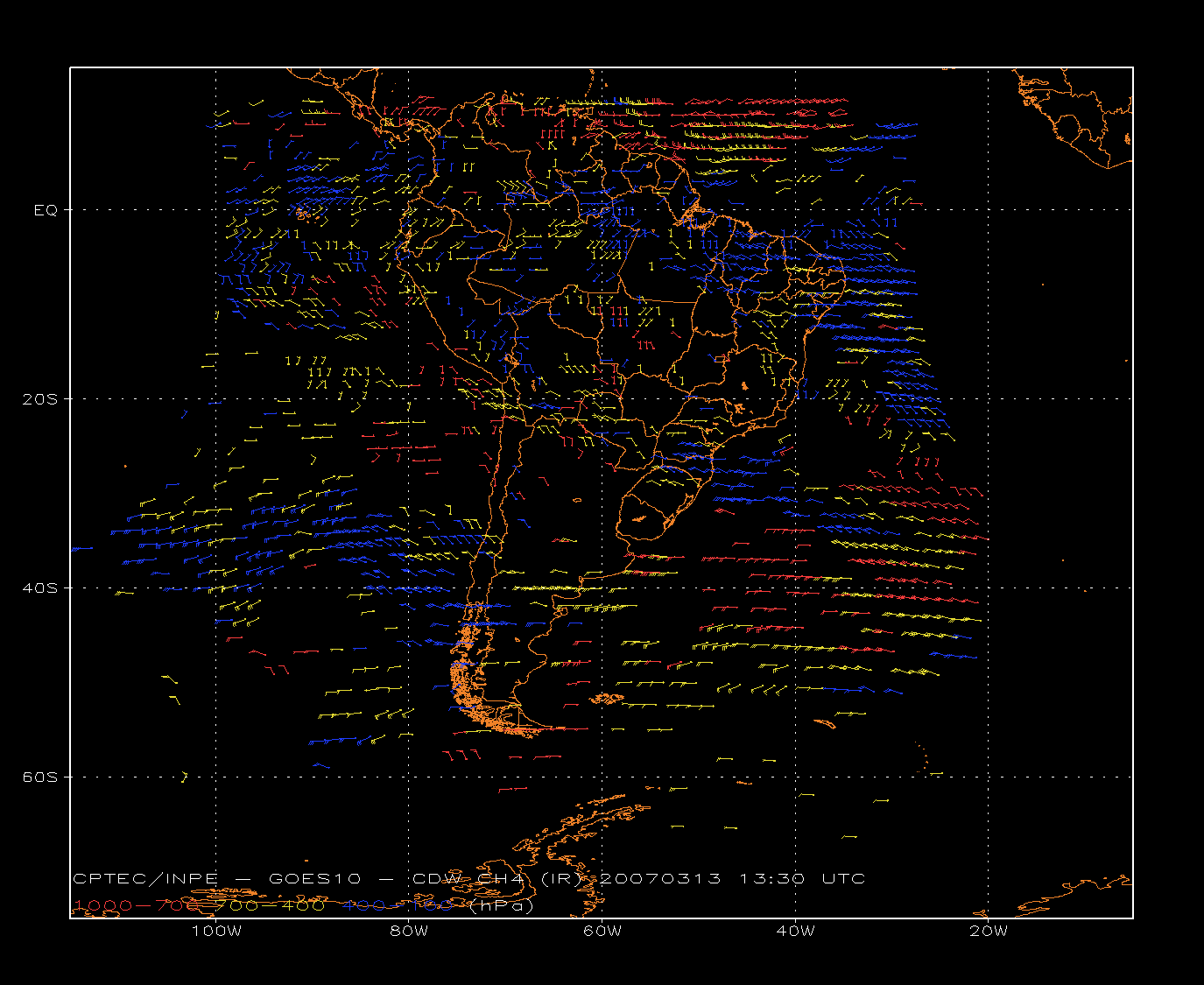Screen dimensions: 1204x985
Task: Click the (hPa) unit label
Action: [502, 905]
